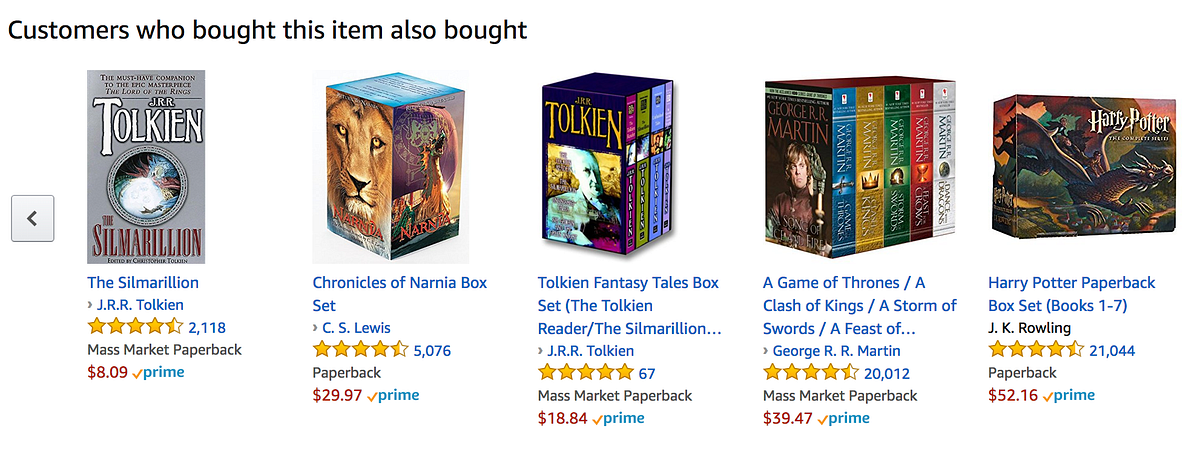
Task: Open the 2,118 reviews count link
Action: coord(207,327)
